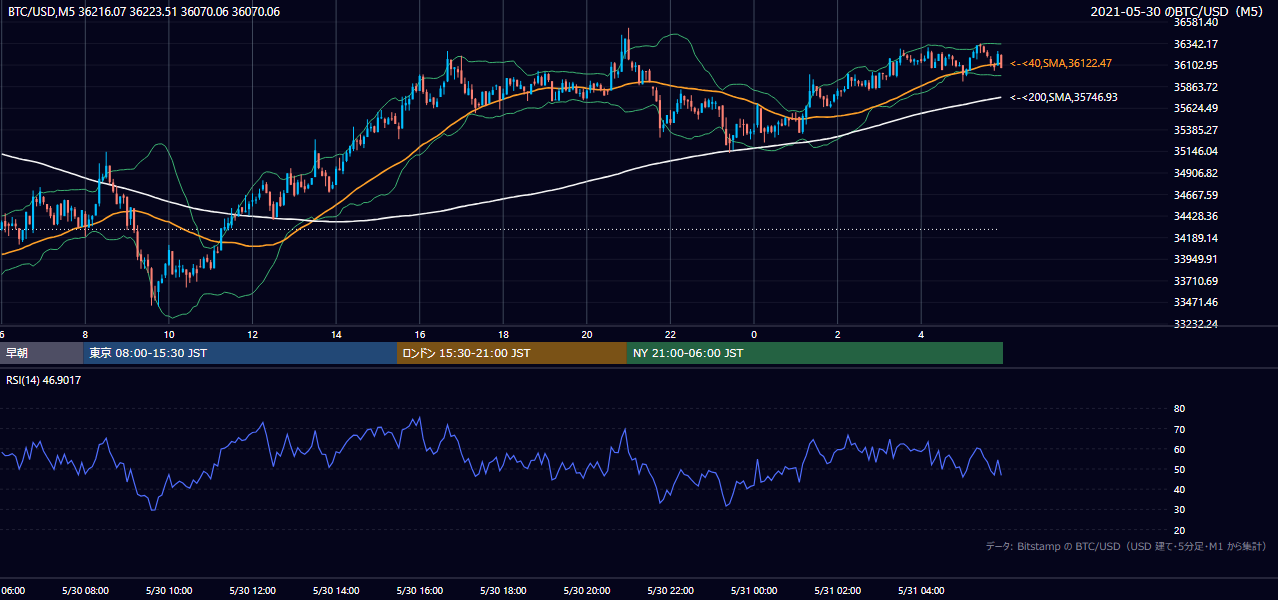Click the NY 21:00-06:00 JST session bar

pos(815,353)
